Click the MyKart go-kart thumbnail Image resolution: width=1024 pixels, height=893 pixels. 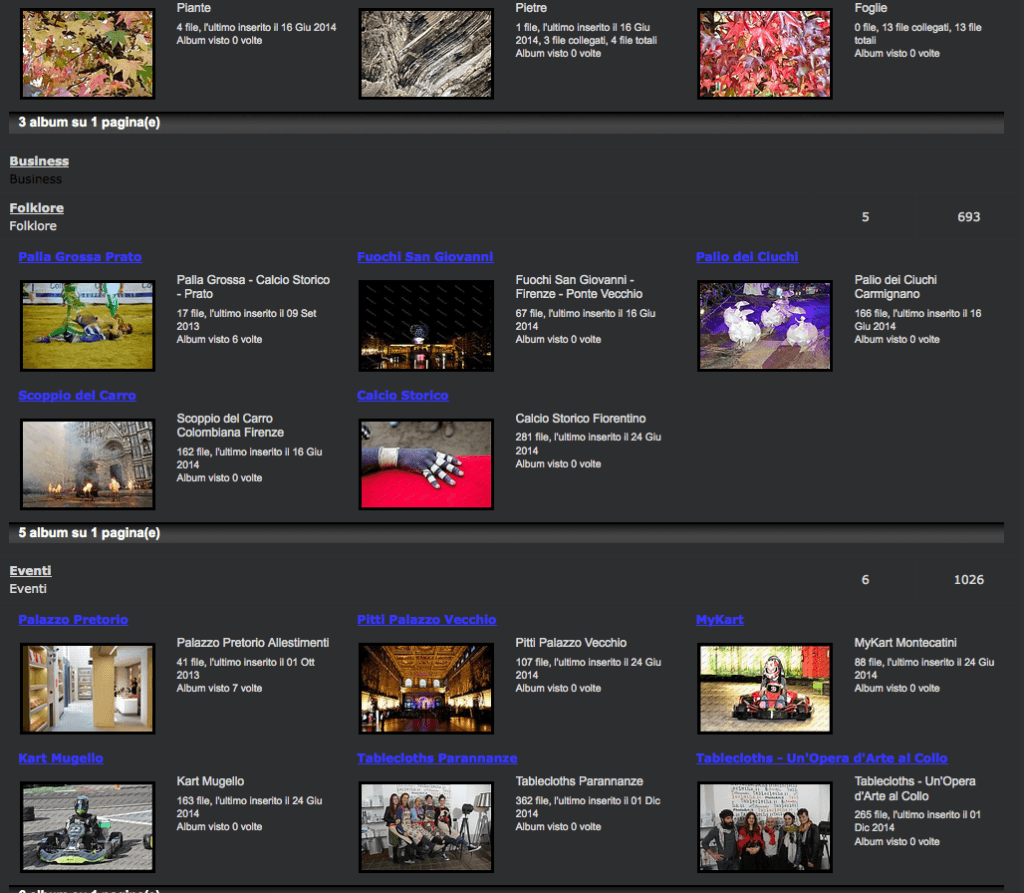(x=765, y=688)
